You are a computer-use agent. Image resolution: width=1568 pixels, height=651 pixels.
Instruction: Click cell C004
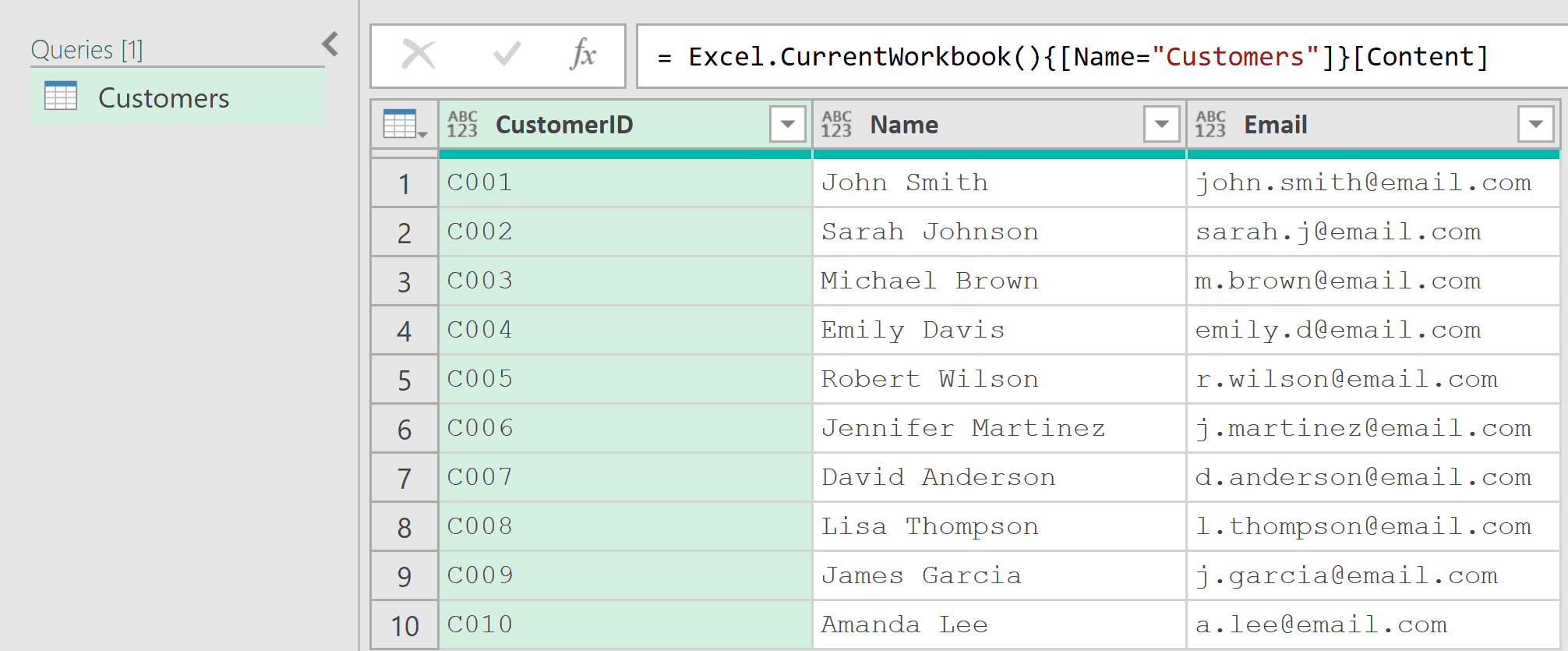pyautogui.click(x=625, y=331)
